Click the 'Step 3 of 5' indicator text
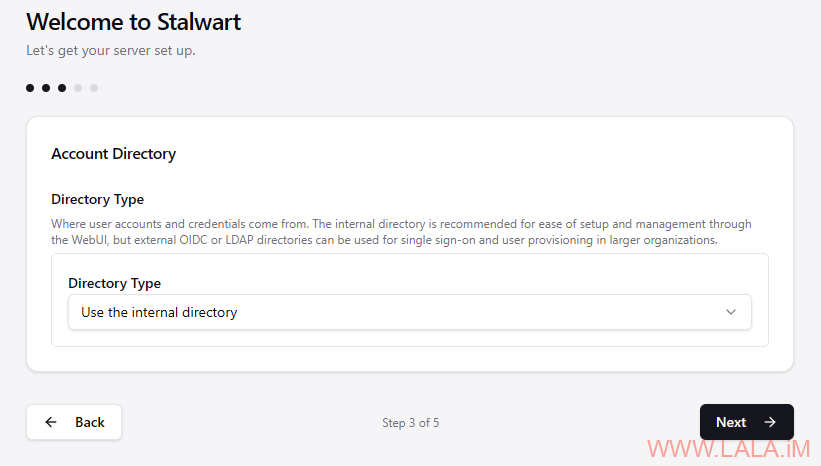 click(x=410, y=423)
